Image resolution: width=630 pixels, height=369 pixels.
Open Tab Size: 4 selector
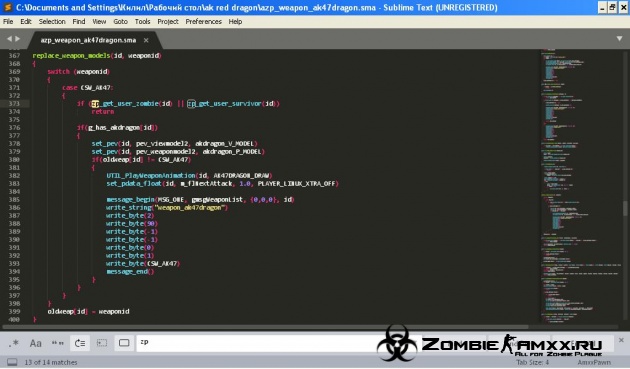point(532,362)
